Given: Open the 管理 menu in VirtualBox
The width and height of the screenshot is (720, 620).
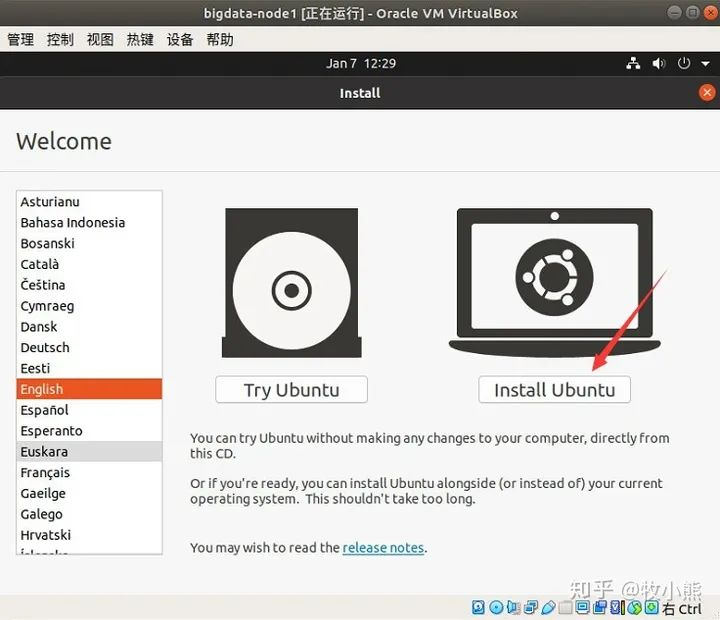Looking at the screenshot, I should coord(21,39).
